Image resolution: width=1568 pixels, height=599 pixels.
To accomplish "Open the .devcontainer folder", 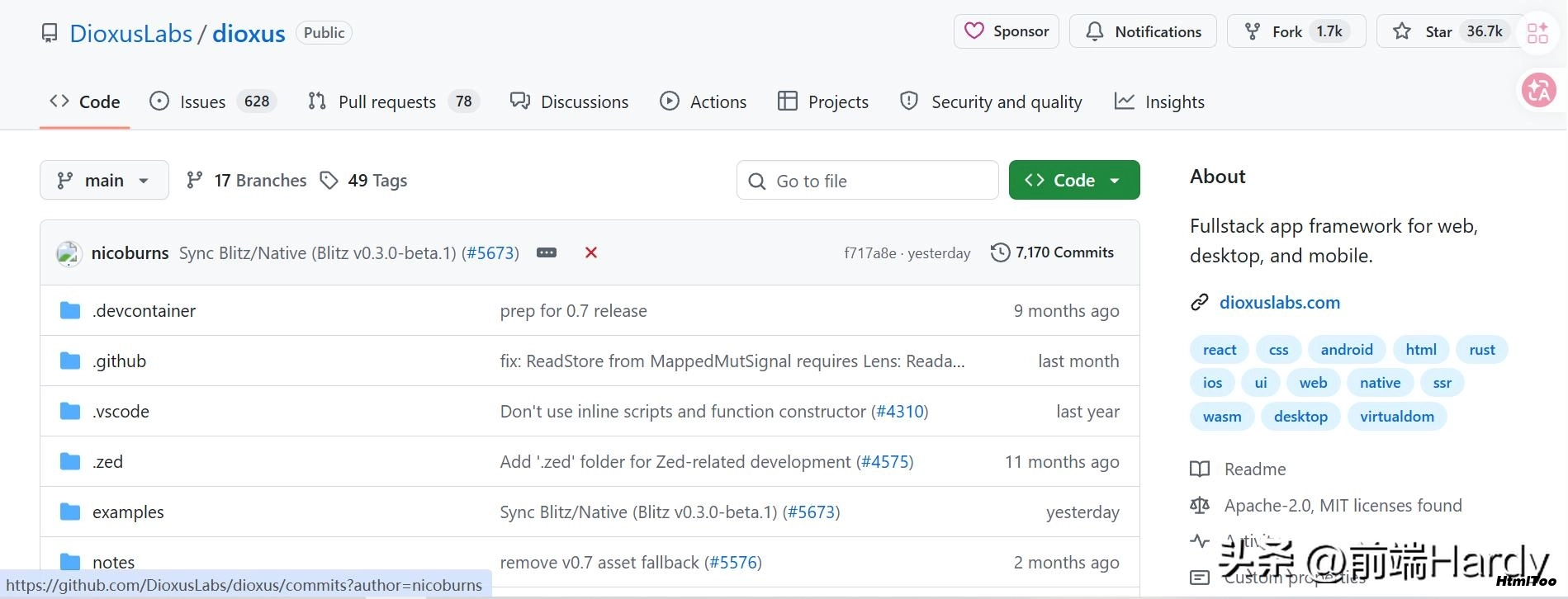I will point(144,311).
